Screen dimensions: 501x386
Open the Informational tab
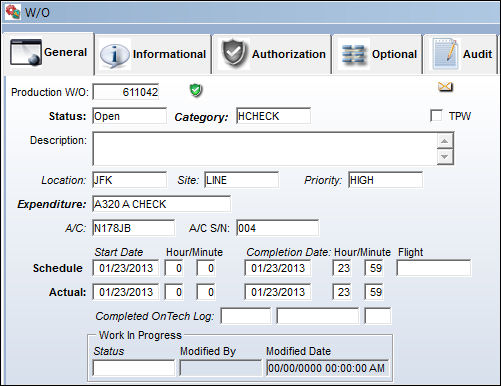153,54
